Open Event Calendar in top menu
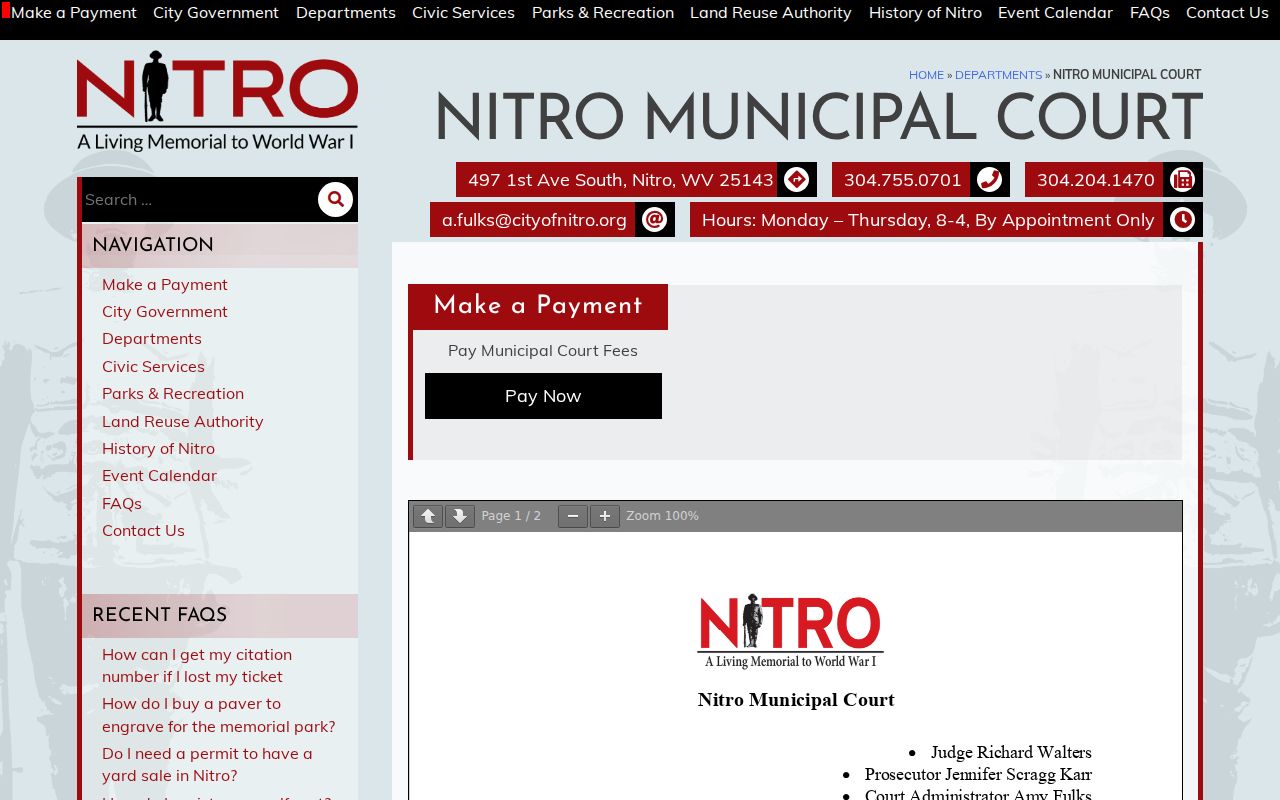This screenshot has width=1280, height=800. click(x=1055, y=12)
